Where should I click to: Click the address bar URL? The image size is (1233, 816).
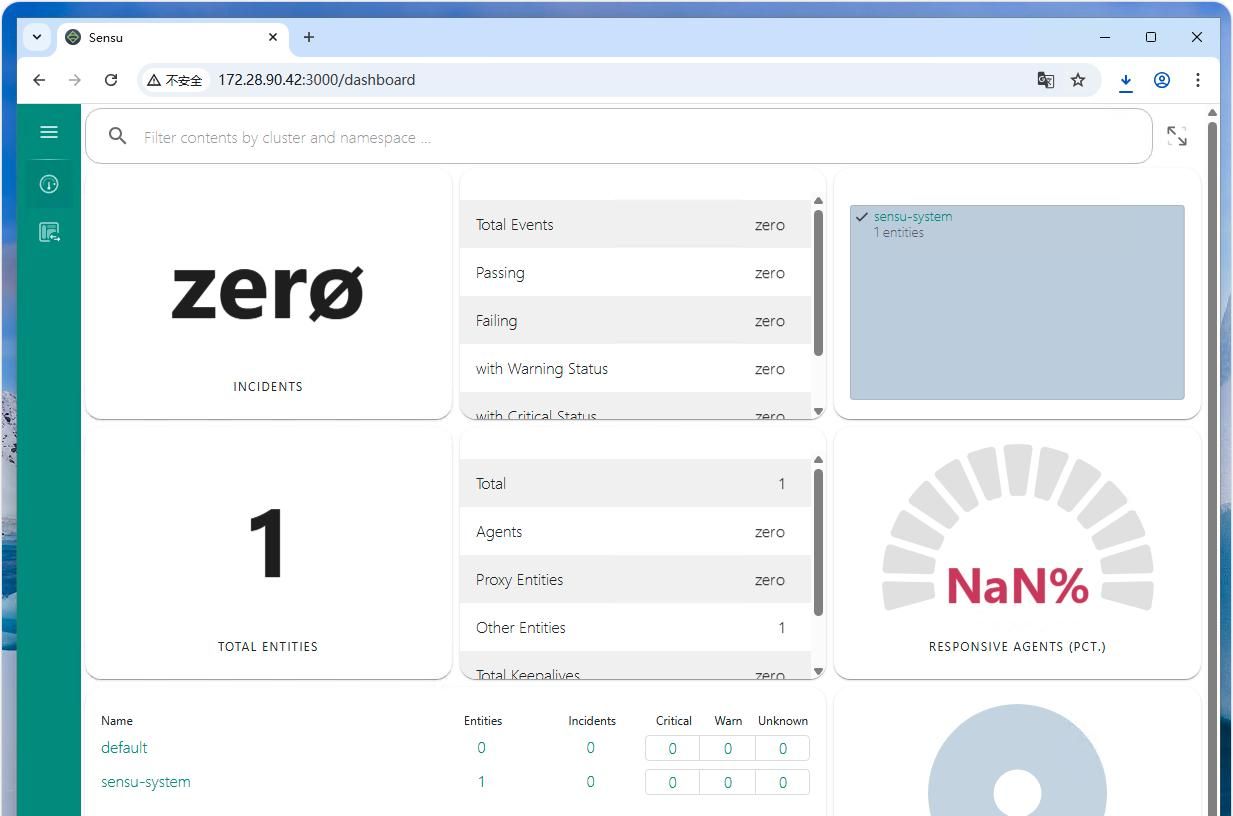click(316, 80)
